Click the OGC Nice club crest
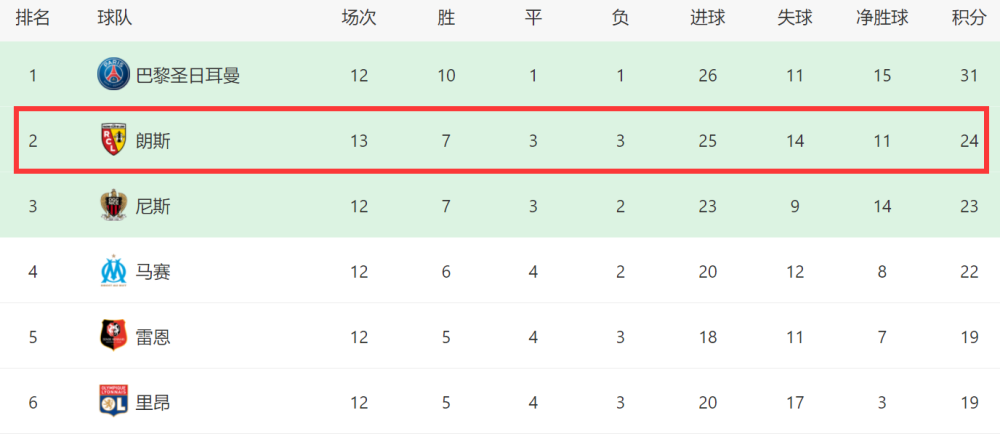Image resolution: width=1000 pixels, height=434 pixels. pyautogui.click(x=114, y=205)
